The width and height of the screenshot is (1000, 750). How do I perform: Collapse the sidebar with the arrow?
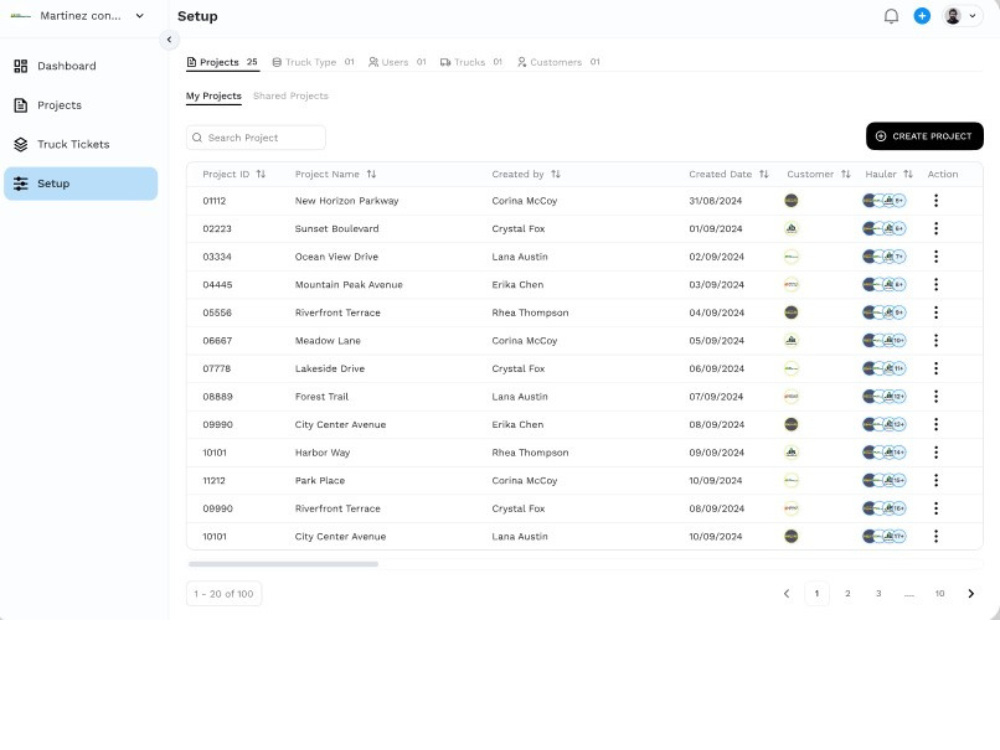pyautogui.click(x=169, y=40)
